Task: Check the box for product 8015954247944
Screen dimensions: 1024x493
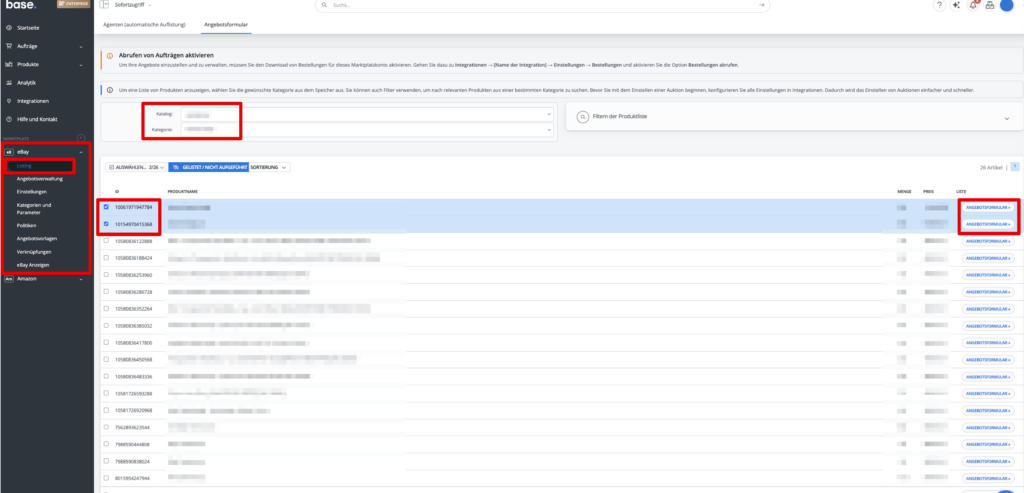Action: tap(106, 479)
